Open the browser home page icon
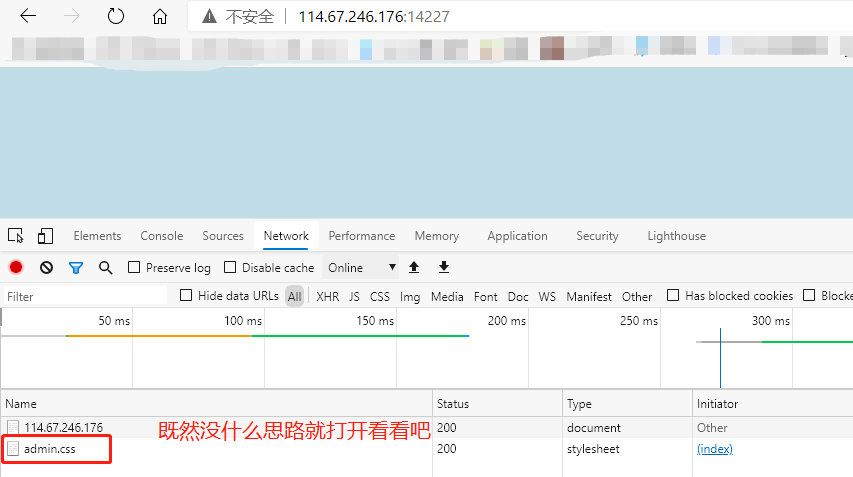 (159, 16)
